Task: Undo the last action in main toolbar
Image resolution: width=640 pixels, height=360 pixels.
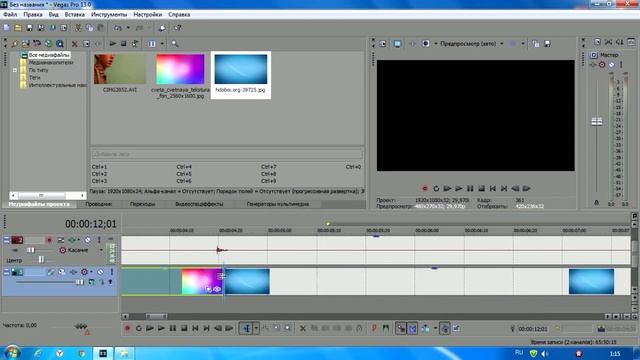Action: [x=118, y=28]
